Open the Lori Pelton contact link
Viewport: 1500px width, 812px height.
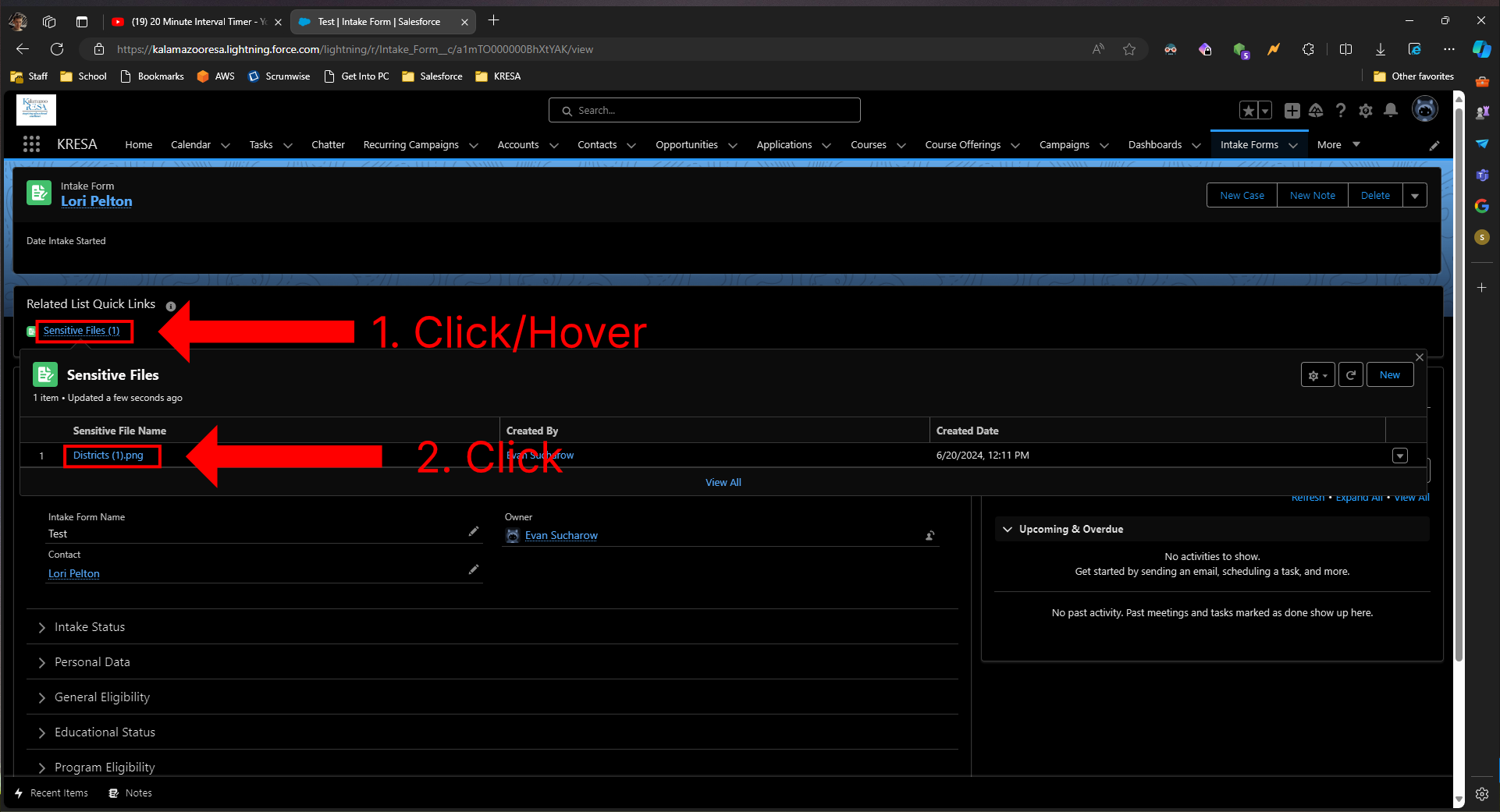pyautogui.click(x=74, y=573)
